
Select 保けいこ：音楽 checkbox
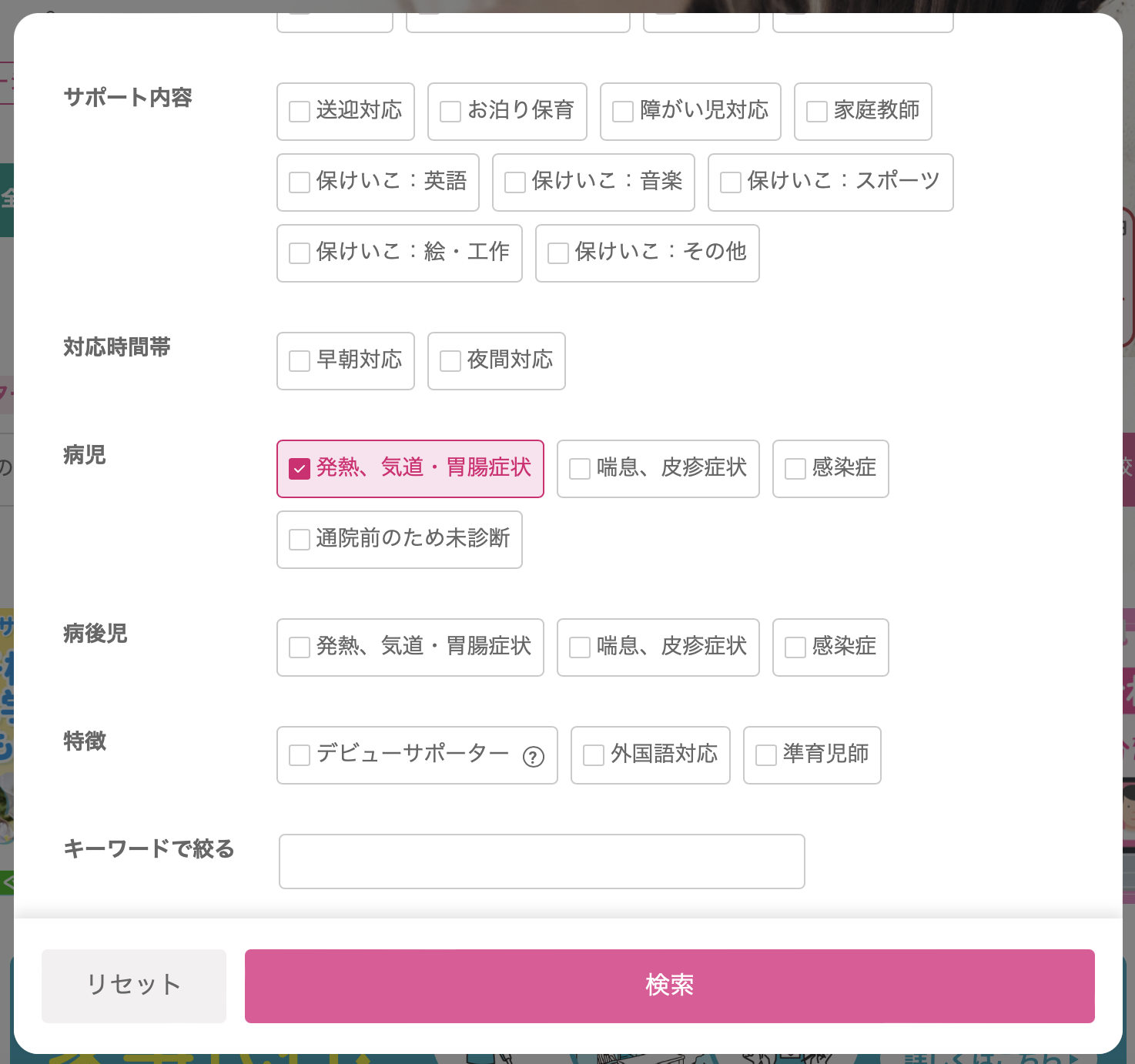pyautogui.click(x=515, y=182)
